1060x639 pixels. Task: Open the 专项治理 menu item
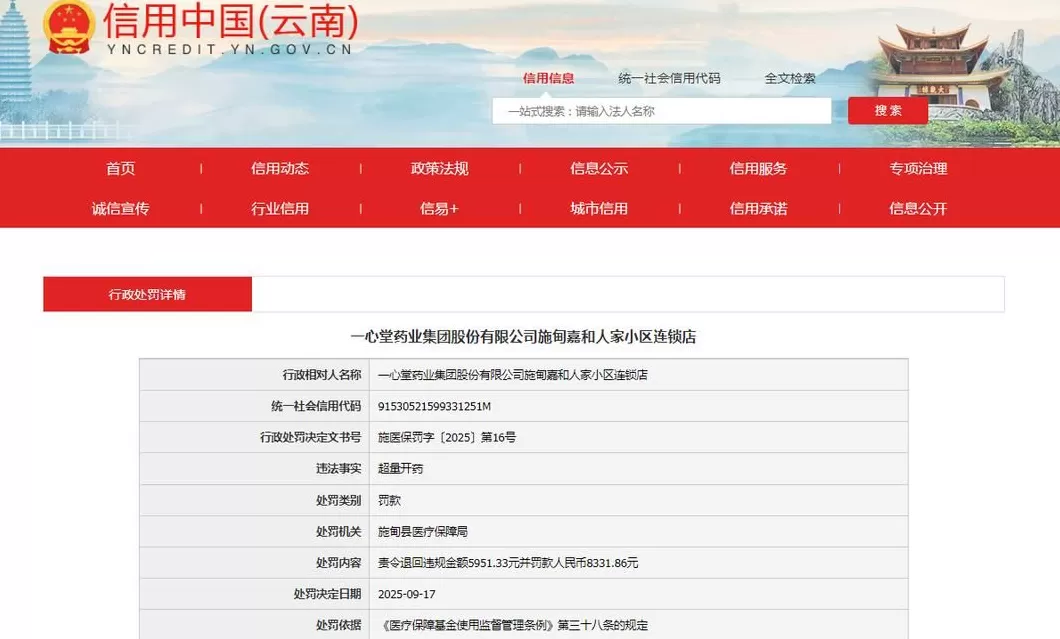pos(918,168)
